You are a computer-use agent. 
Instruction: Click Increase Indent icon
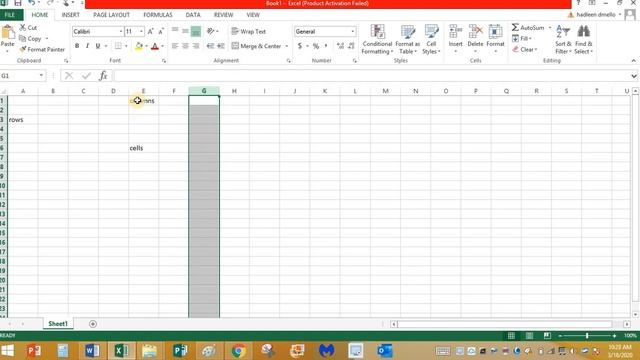tap(221, 46)
